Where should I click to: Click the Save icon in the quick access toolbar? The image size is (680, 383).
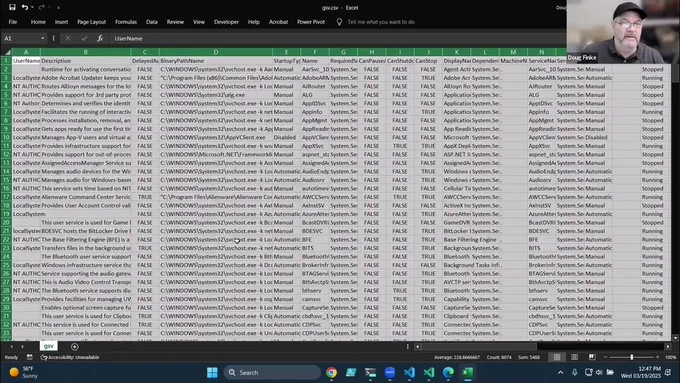click(12, 7)
